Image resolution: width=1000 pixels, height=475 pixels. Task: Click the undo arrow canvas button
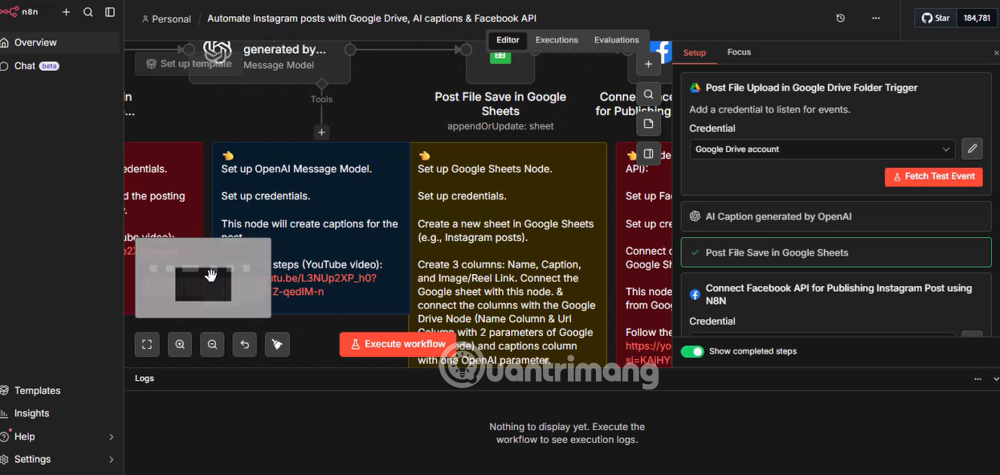tap(245, 344)
